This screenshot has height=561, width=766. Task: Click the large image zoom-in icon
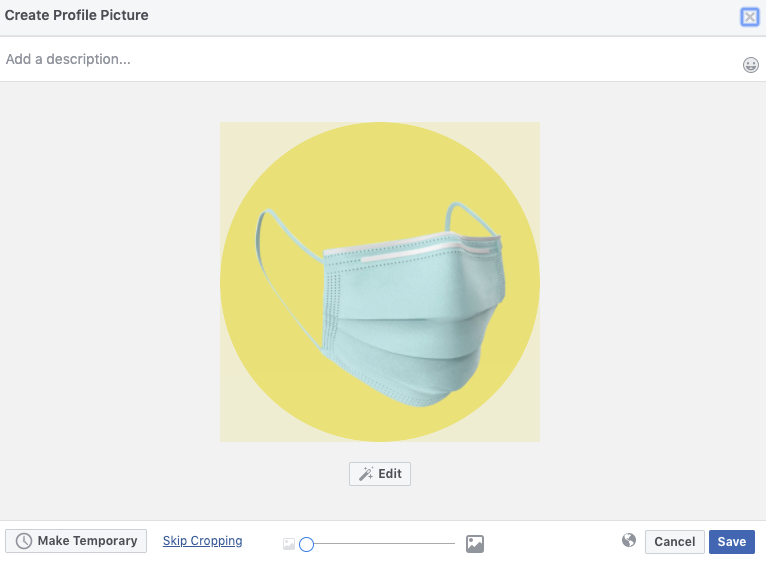pos(474,543)
